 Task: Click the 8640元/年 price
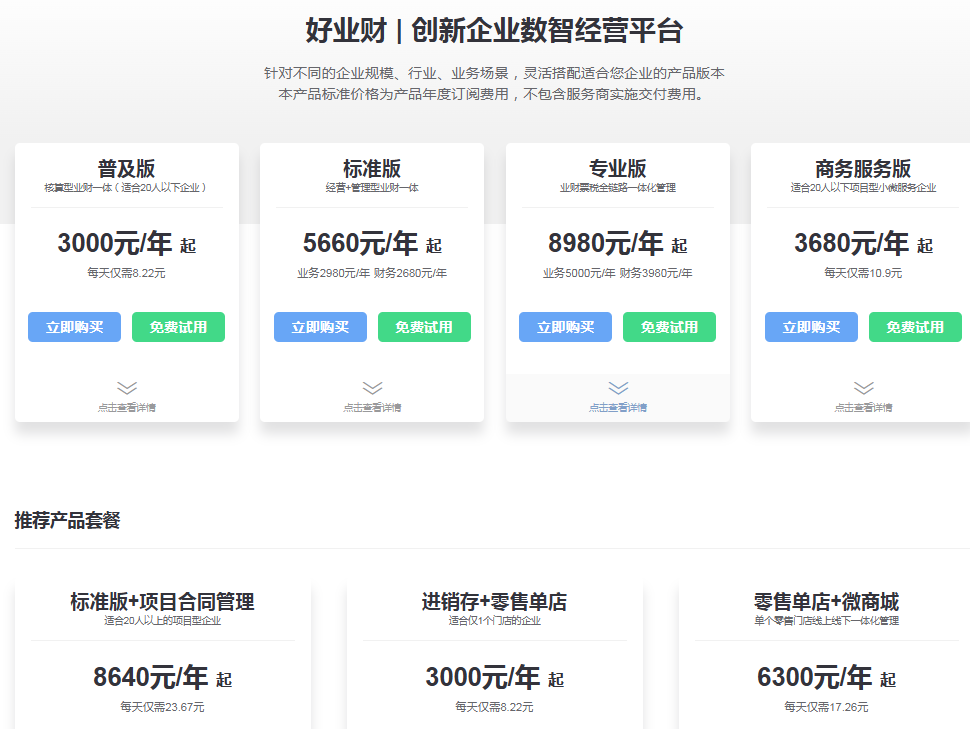tap(163, 676)
